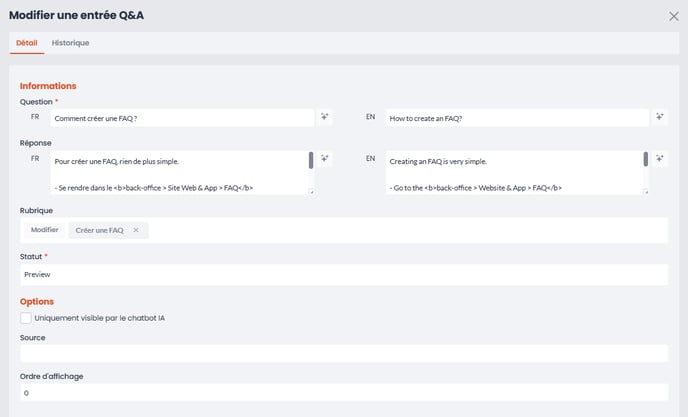
Task: Toggle 'Uniquement visible par le chatbot IA'
Action: [26, 318]
